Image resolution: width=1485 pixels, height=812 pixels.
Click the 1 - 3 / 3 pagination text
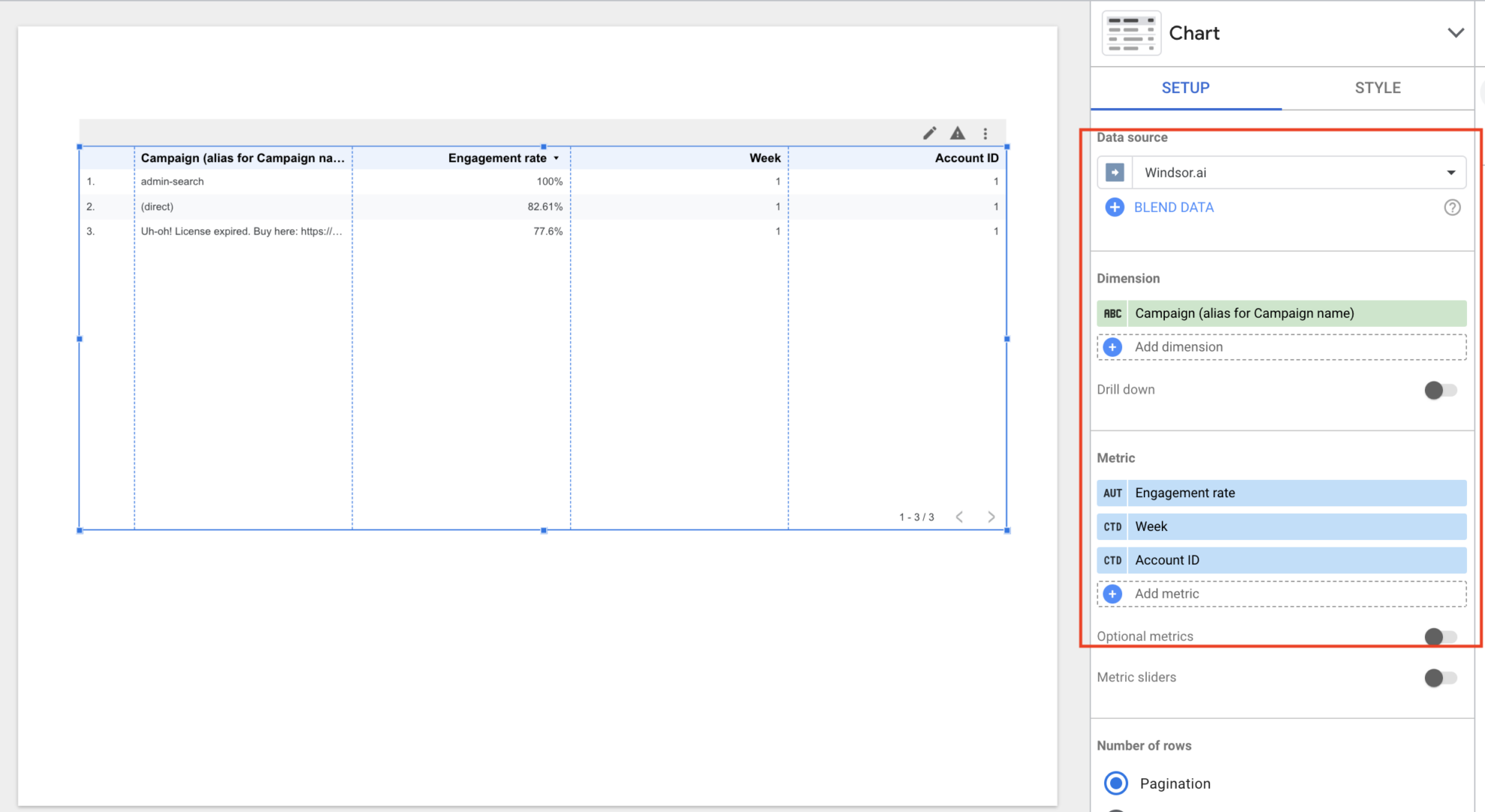(x=916, y=517)
